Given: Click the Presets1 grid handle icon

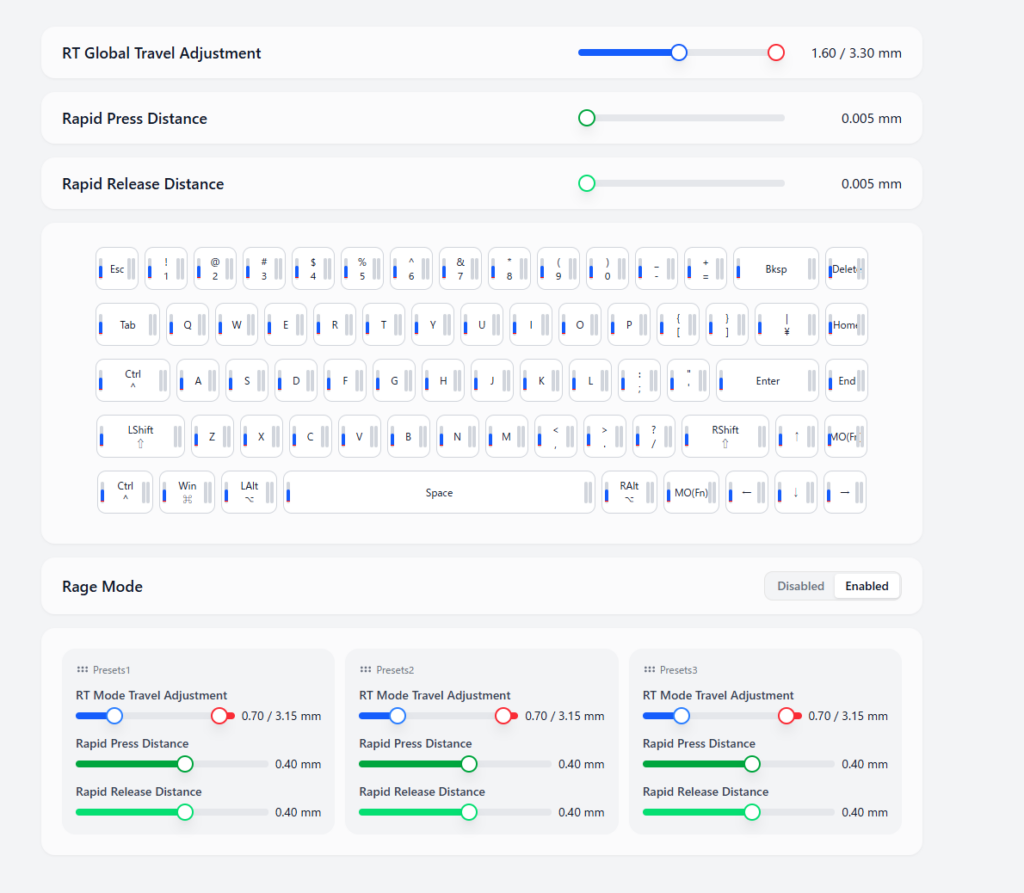Looking at the screenshot, I should pyautogui.click(x=82, y=670).
